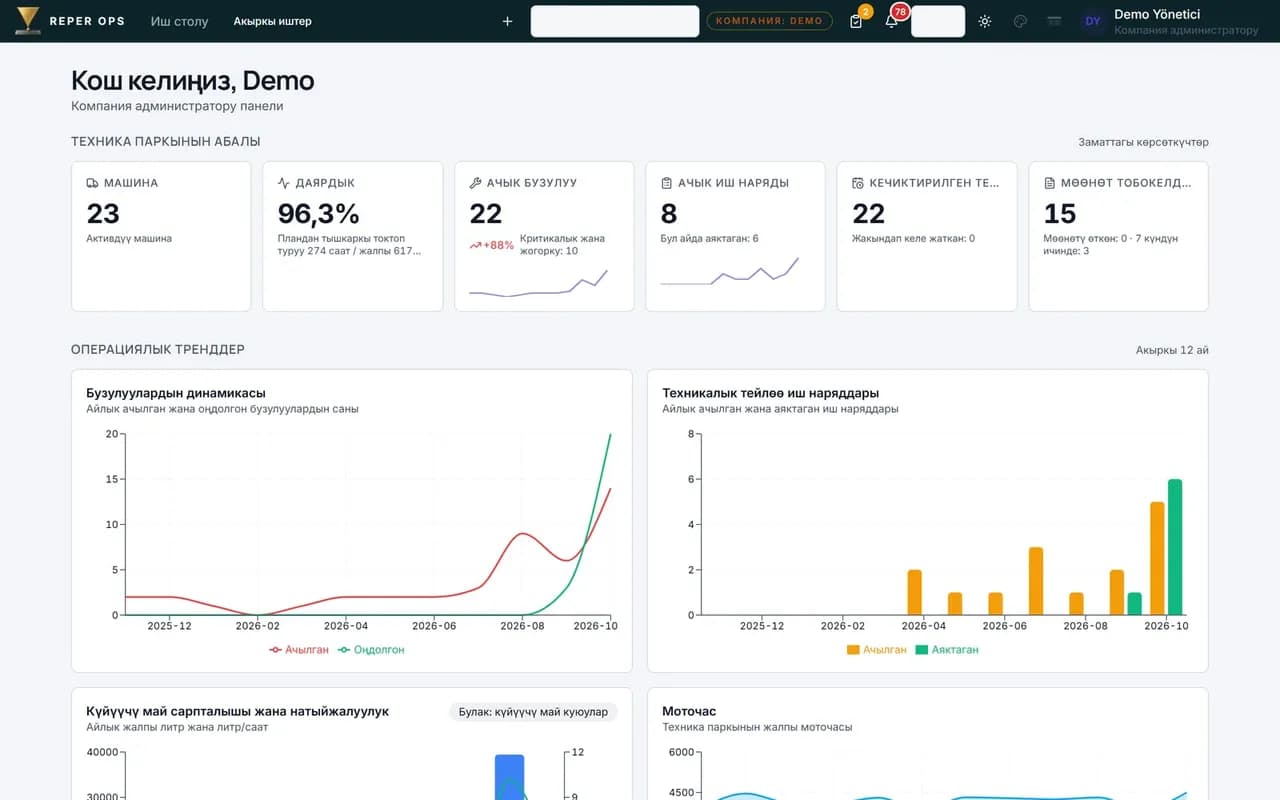Screen dimensions: 1280x800
Task: Click the Кош келиңиз, Demo heading
Action: (193, 81)
